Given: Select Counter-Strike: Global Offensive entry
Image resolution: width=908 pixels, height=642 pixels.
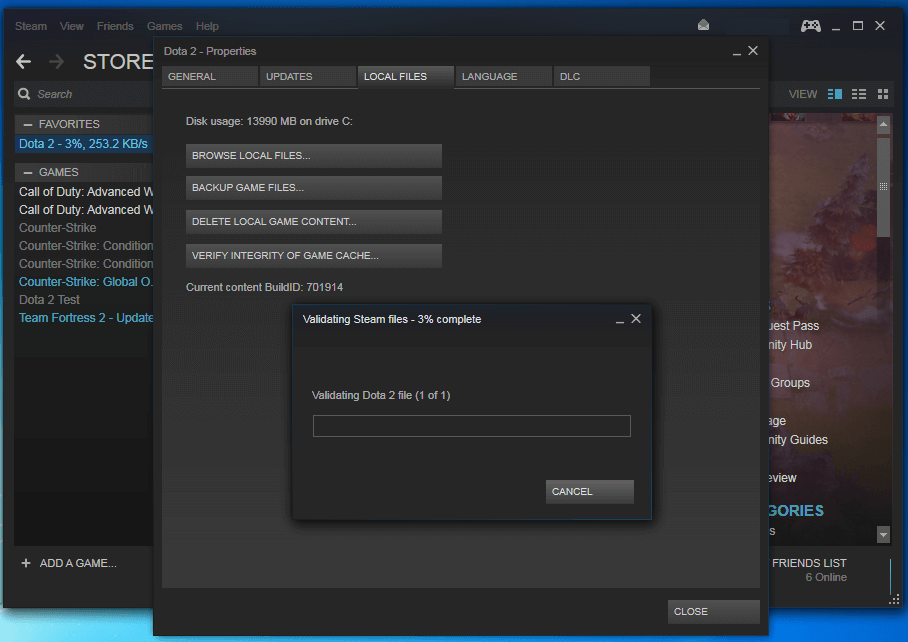Looking at the screenshot, I should [85, 282].
